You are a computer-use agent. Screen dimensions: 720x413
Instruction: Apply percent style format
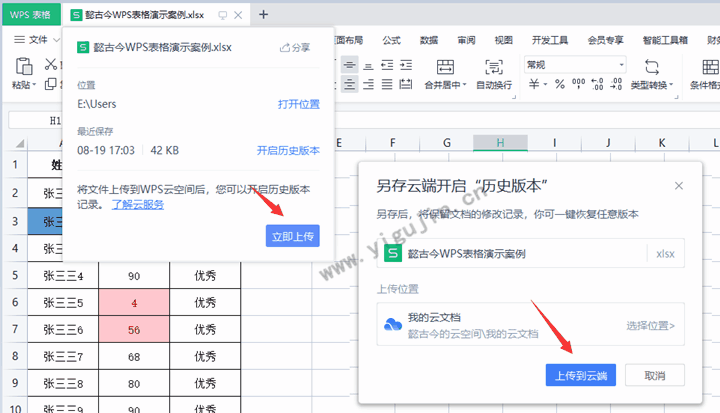(x=559, y=84)
